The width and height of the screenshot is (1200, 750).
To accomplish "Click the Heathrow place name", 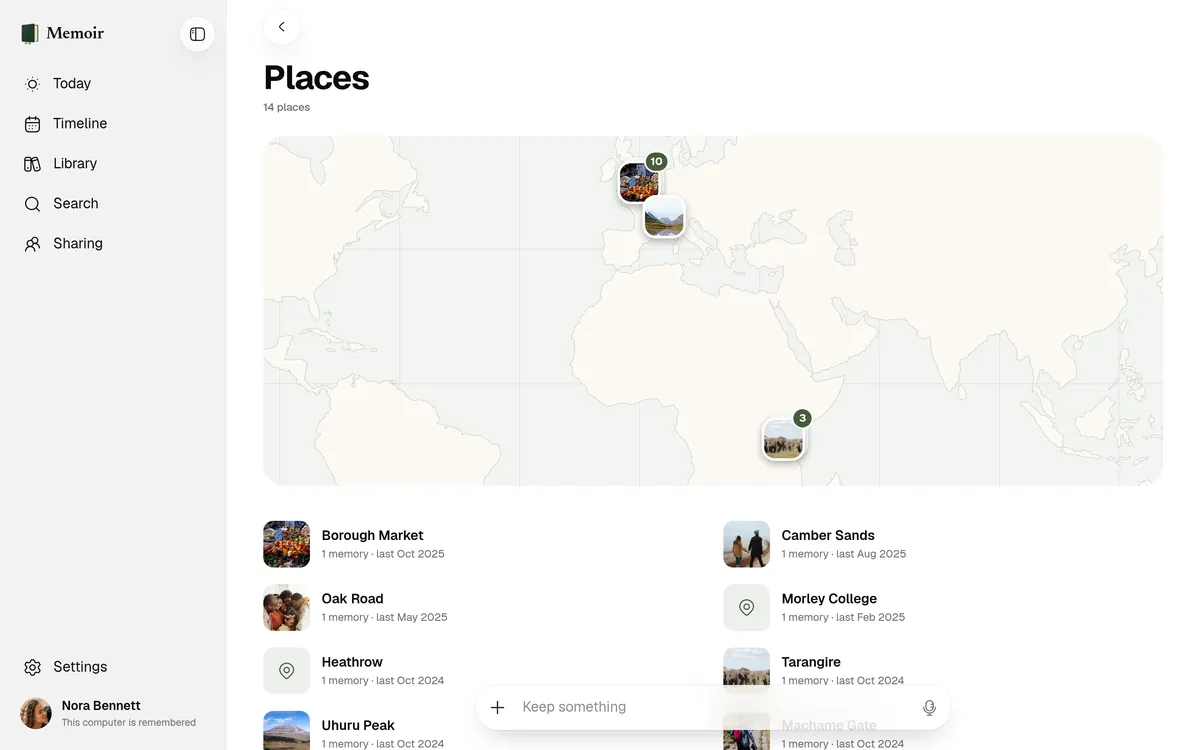I will (352, 662).
